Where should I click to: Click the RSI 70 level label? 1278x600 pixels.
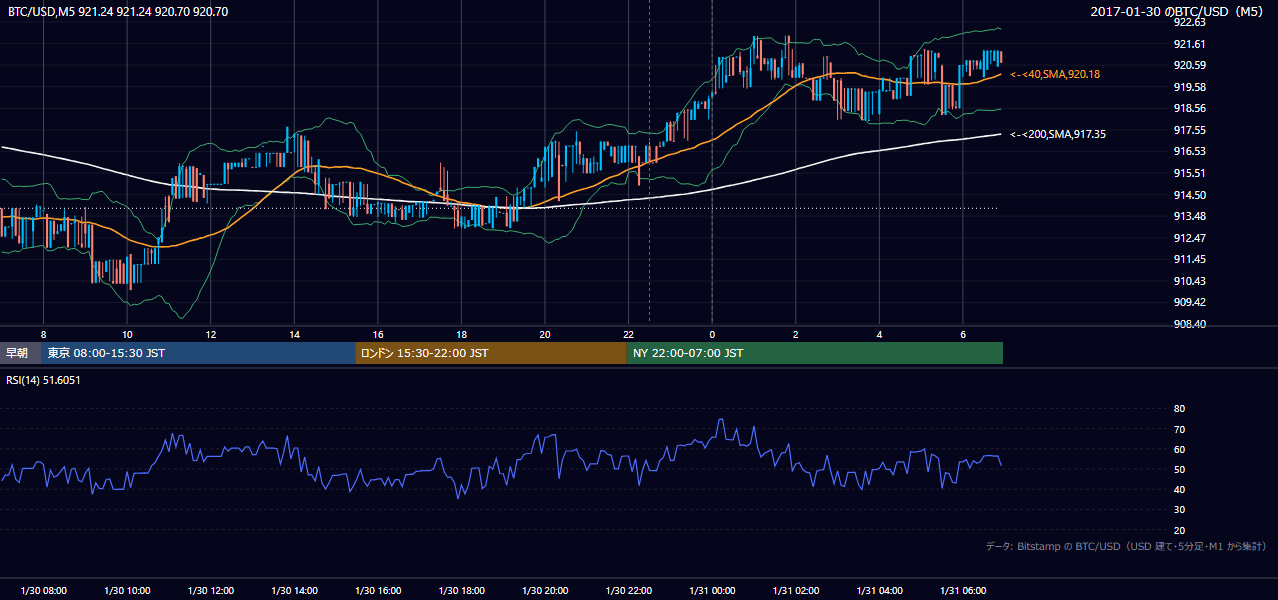(x=1179, y=429)
